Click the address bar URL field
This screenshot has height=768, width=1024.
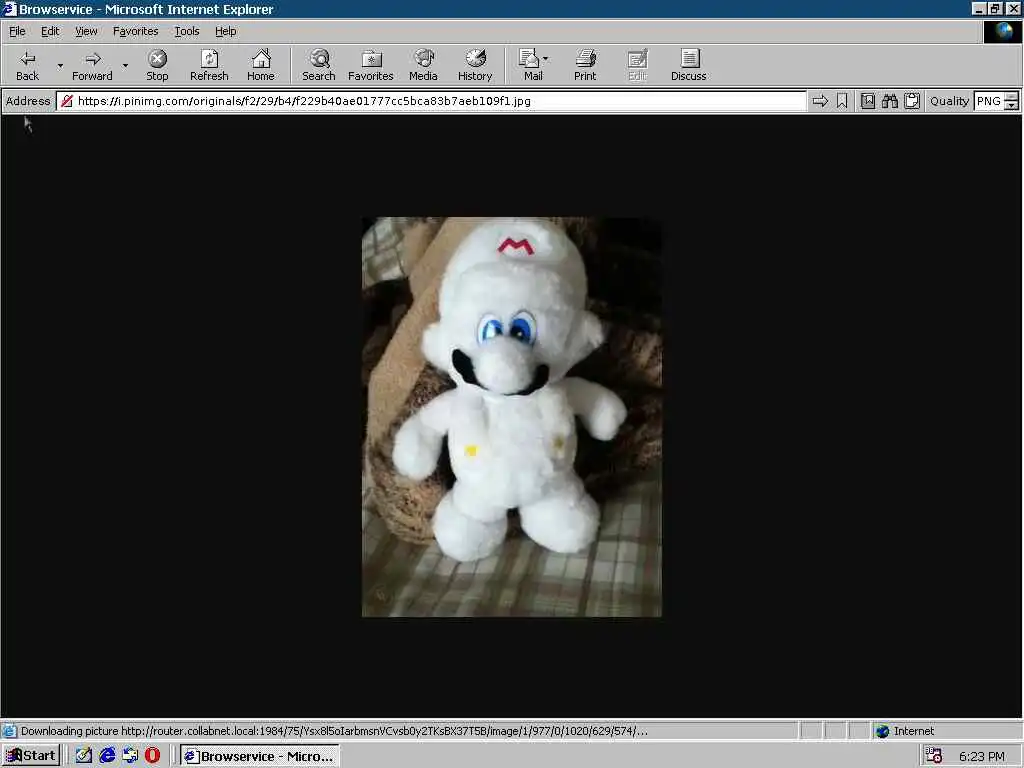[x=431, y=101]
